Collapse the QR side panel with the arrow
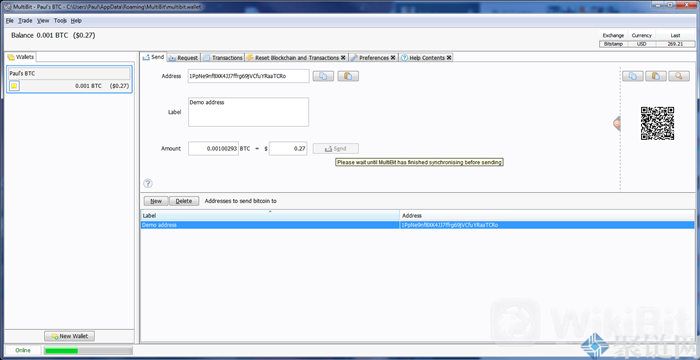Viewport: 700px width, 360px height. tap(617, 123)
